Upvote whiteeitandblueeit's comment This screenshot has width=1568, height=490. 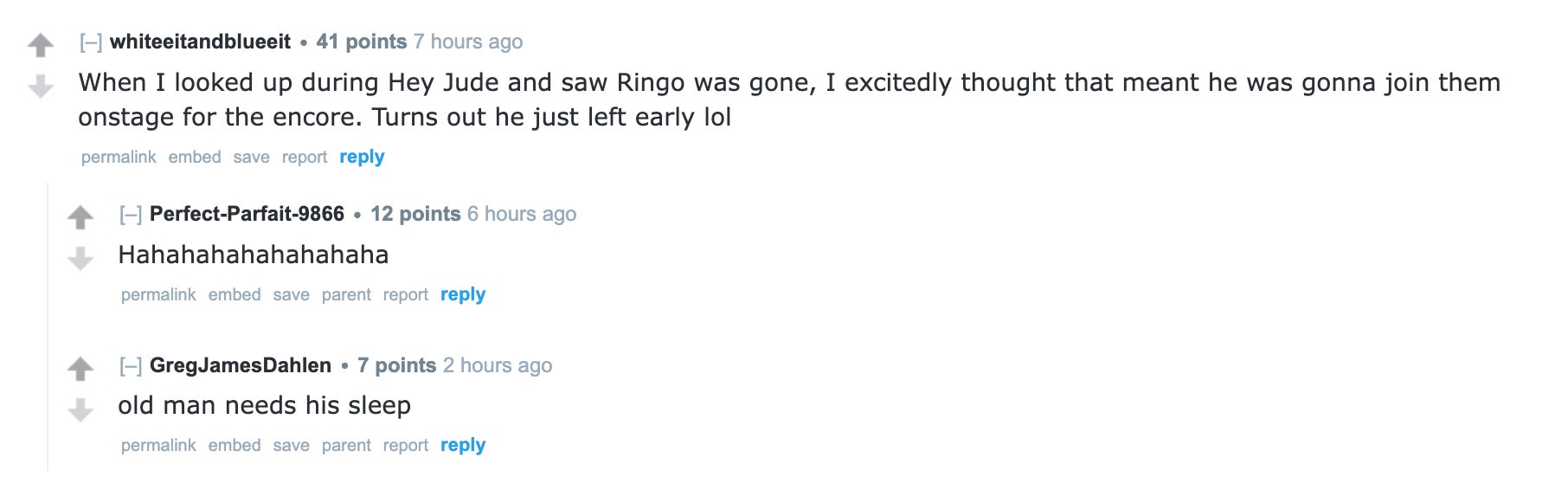pyautogui.click(x=41, y=45)
